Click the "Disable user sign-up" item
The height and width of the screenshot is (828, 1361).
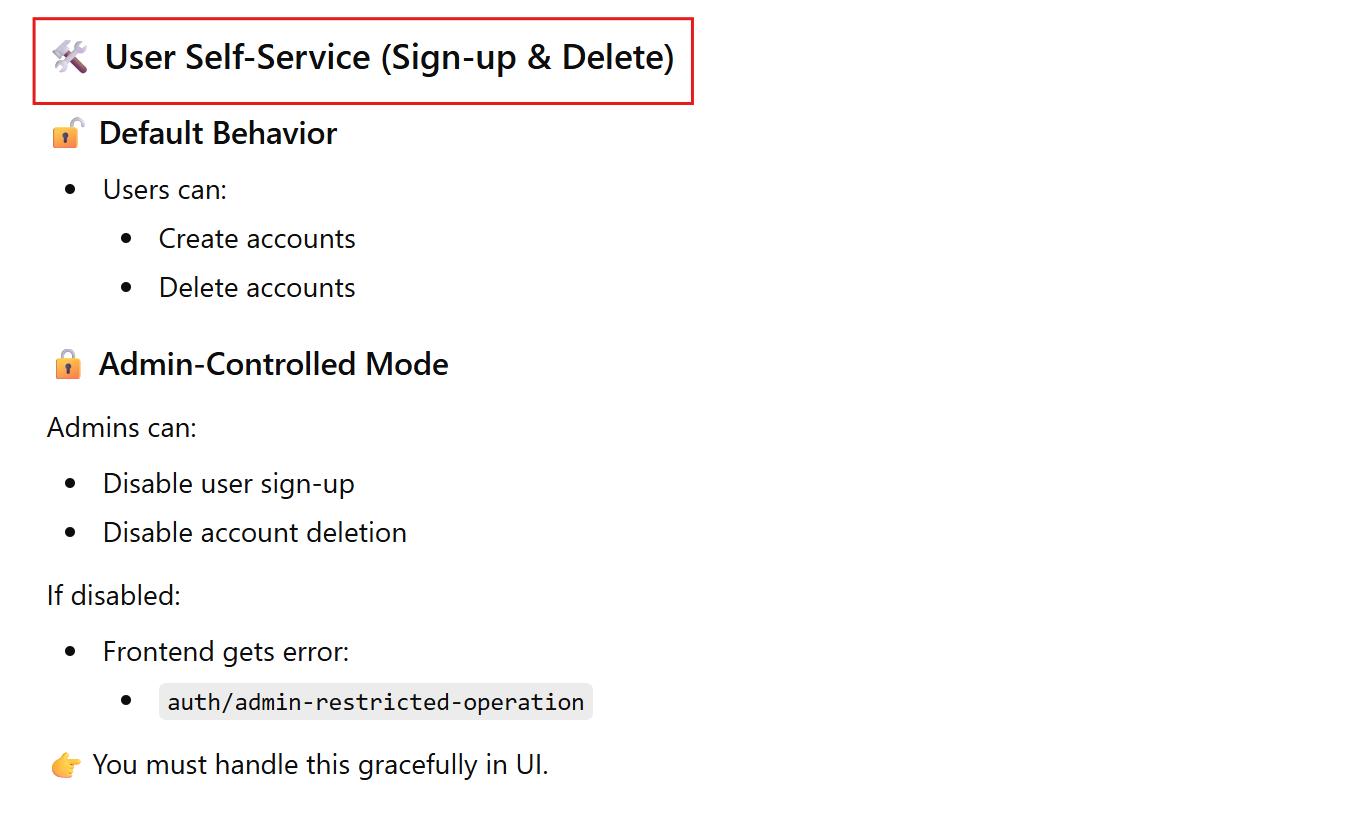(x=228, y=484)
